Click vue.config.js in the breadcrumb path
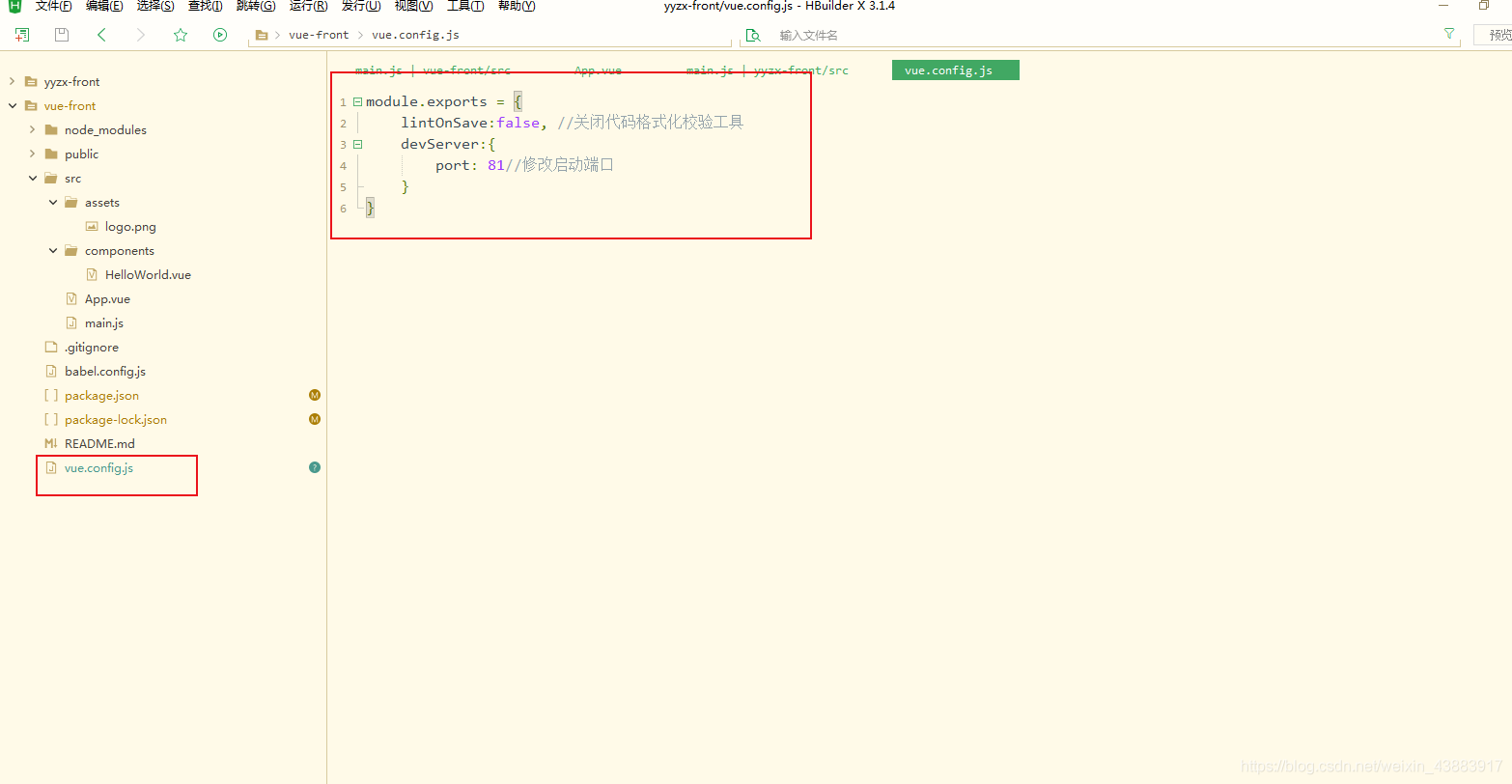The height and width of the screenshot is (784, 1512). click(x=415, y=35)
